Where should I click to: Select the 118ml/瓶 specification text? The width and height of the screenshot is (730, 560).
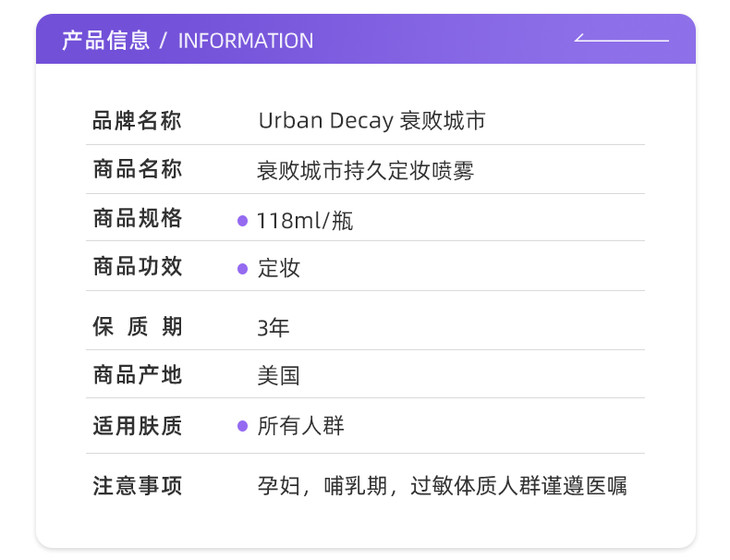pyautogui.click(x=305, y=220)
